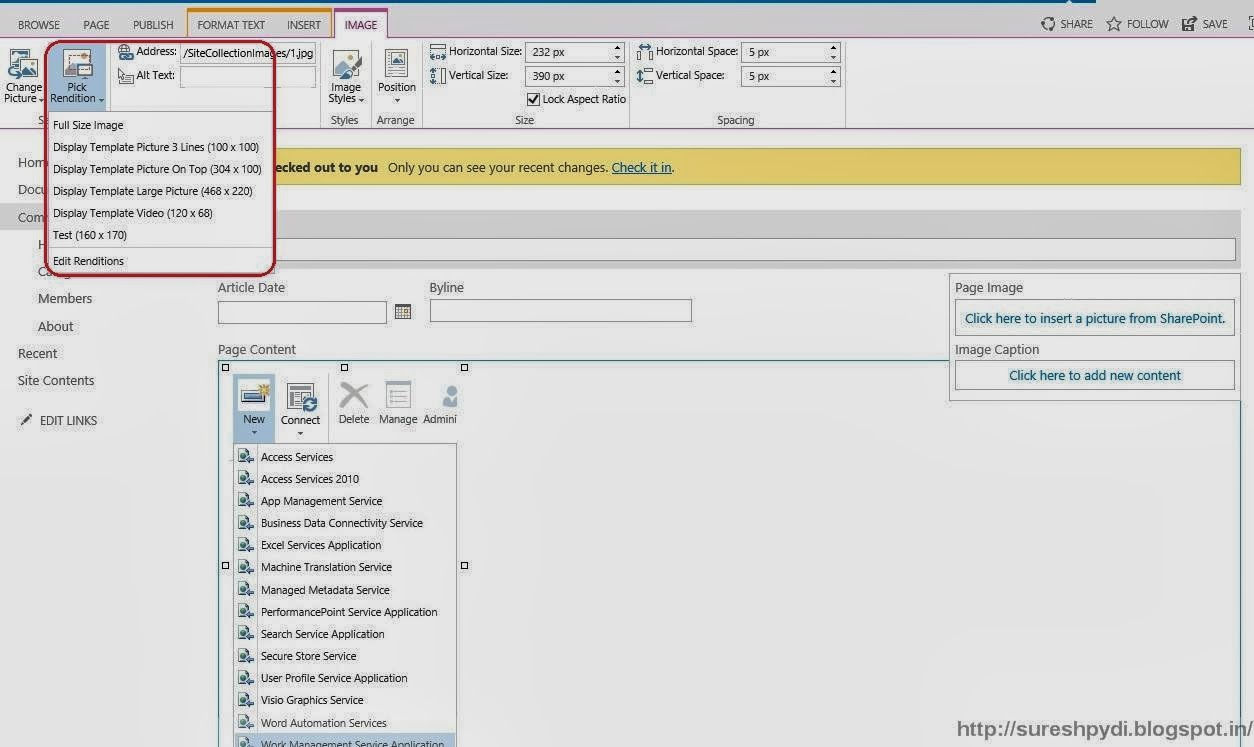Screen dimensions: 1254x747
Task: Switch to the Insert tab
Action: [x=304, y=25]
